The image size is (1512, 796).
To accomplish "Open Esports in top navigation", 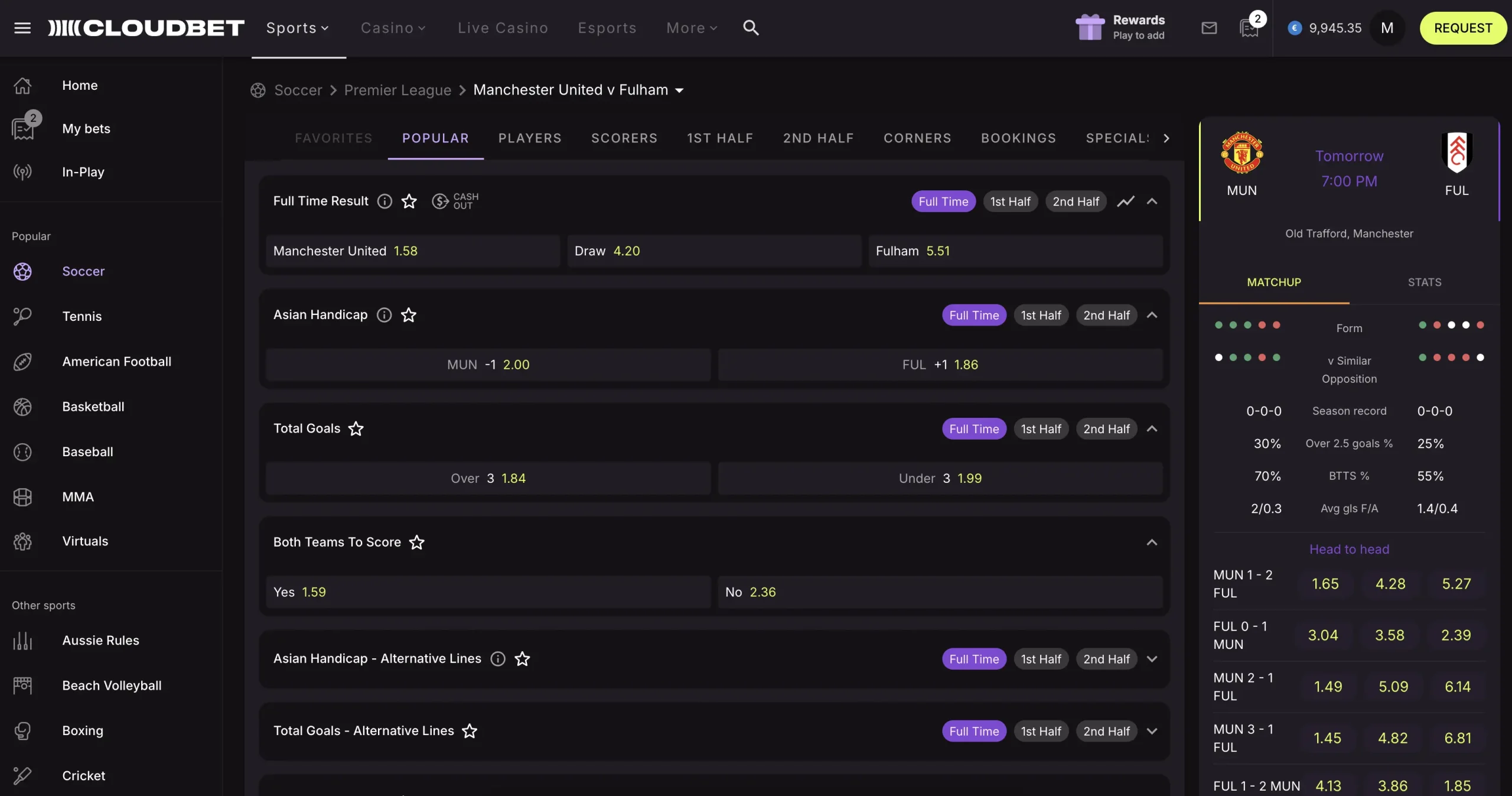I will tap(607, 28).
